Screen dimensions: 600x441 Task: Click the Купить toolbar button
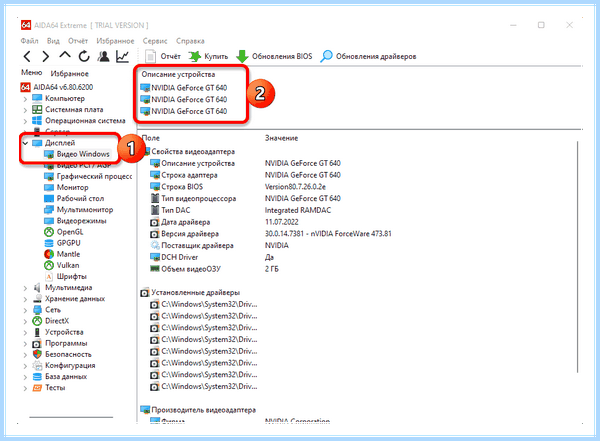208,57
